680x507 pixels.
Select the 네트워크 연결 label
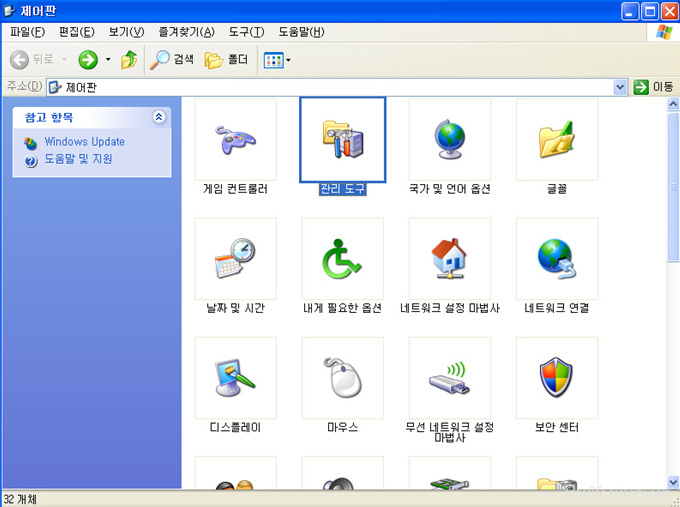pyautogui.click(x=557, y=308)
